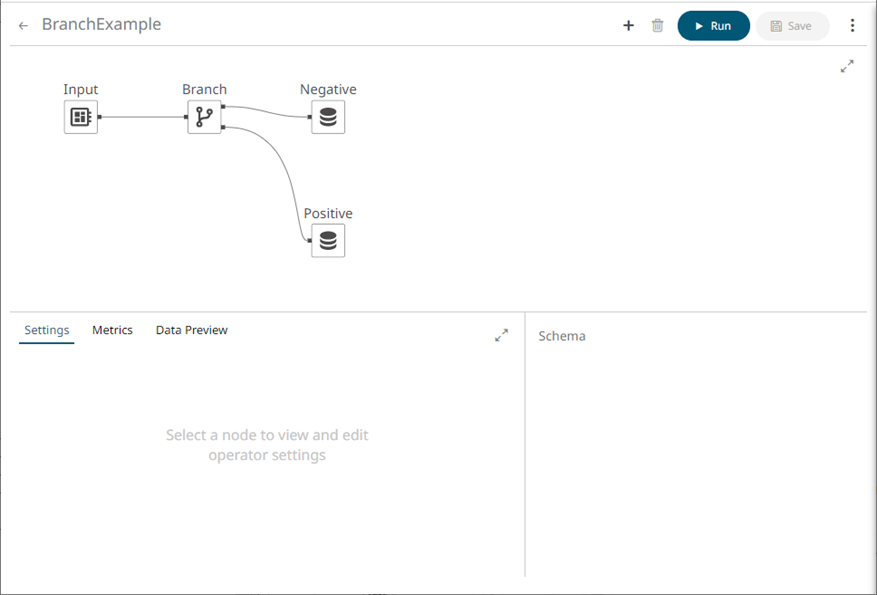Expand the pipeline canvas to full view

click(847, 67)
